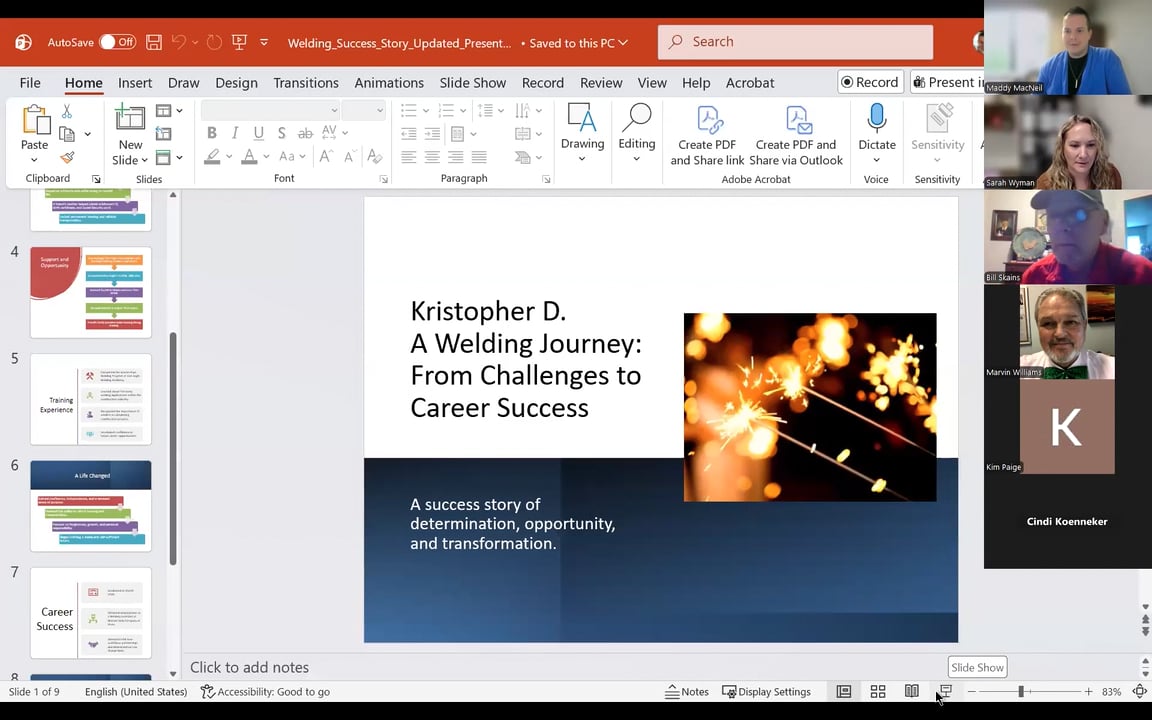
Task: Expand Customize Quick Access Toolbar arrow
Action: tap(264, 43)
